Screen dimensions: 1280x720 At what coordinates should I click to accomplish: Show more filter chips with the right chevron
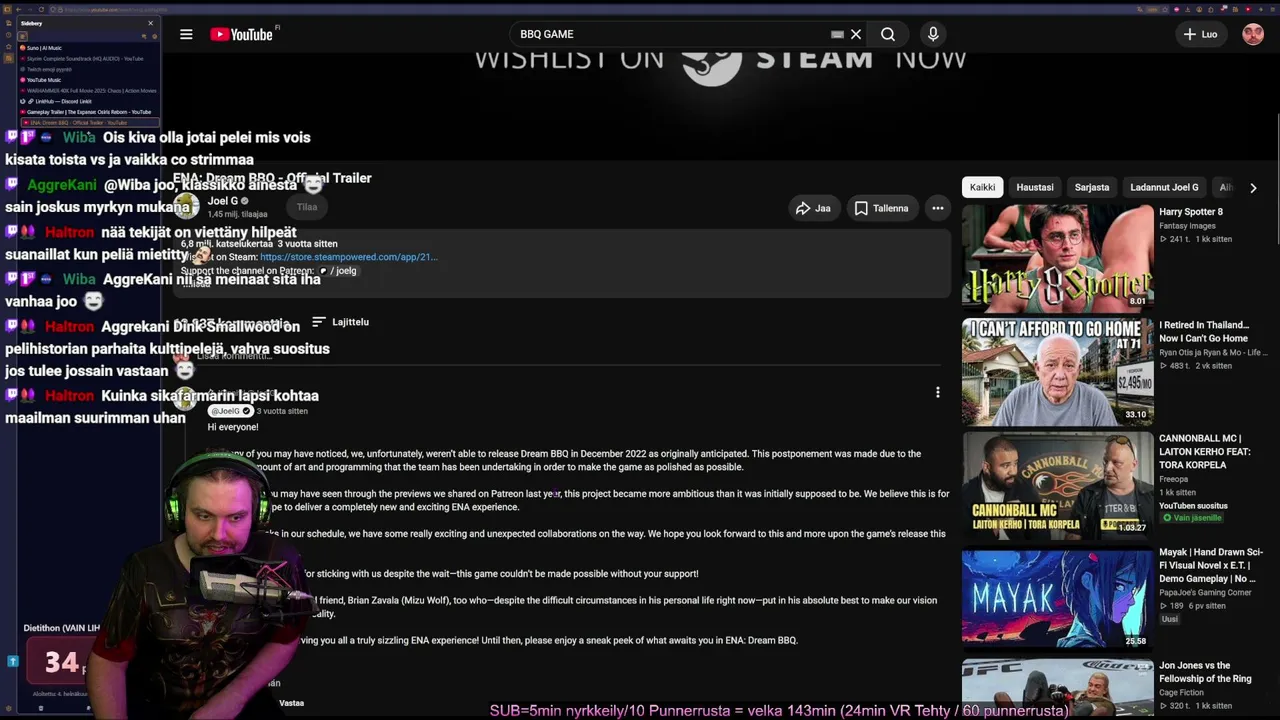tap(1253, 188)
